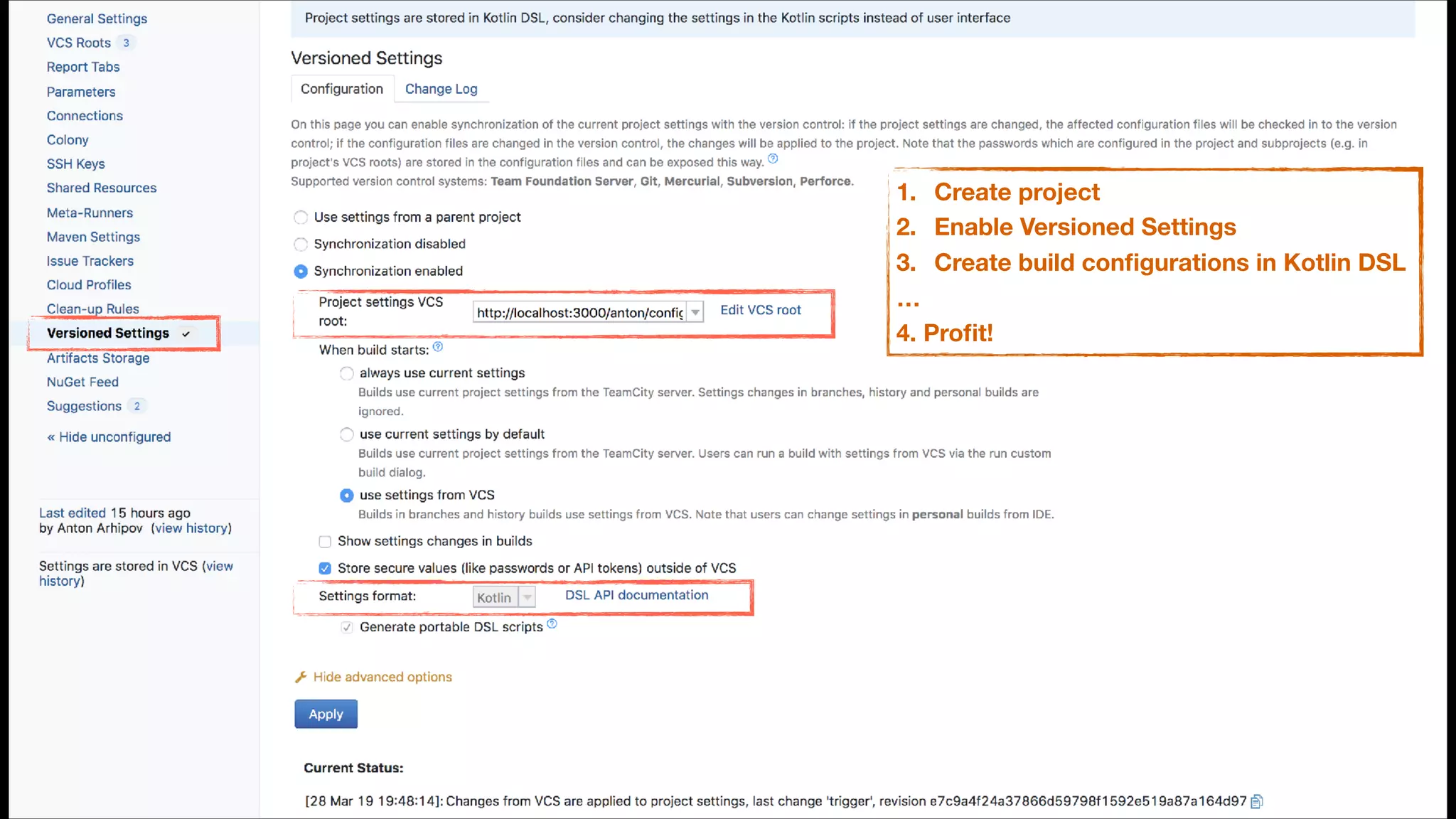Open Parameters in sidebar
The height and width of the screenshot is (819, 1456).
(81, 92)
